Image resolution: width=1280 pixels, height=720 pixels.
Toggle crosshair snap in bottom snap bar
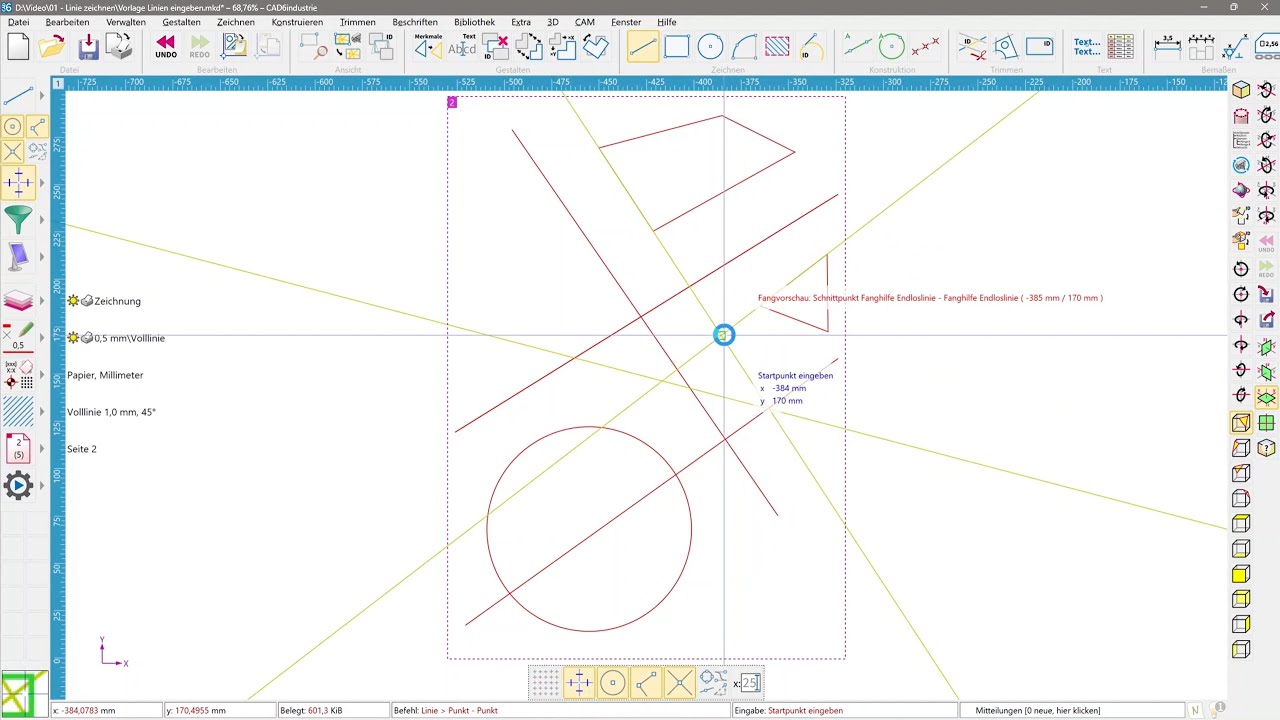(579, 684)
